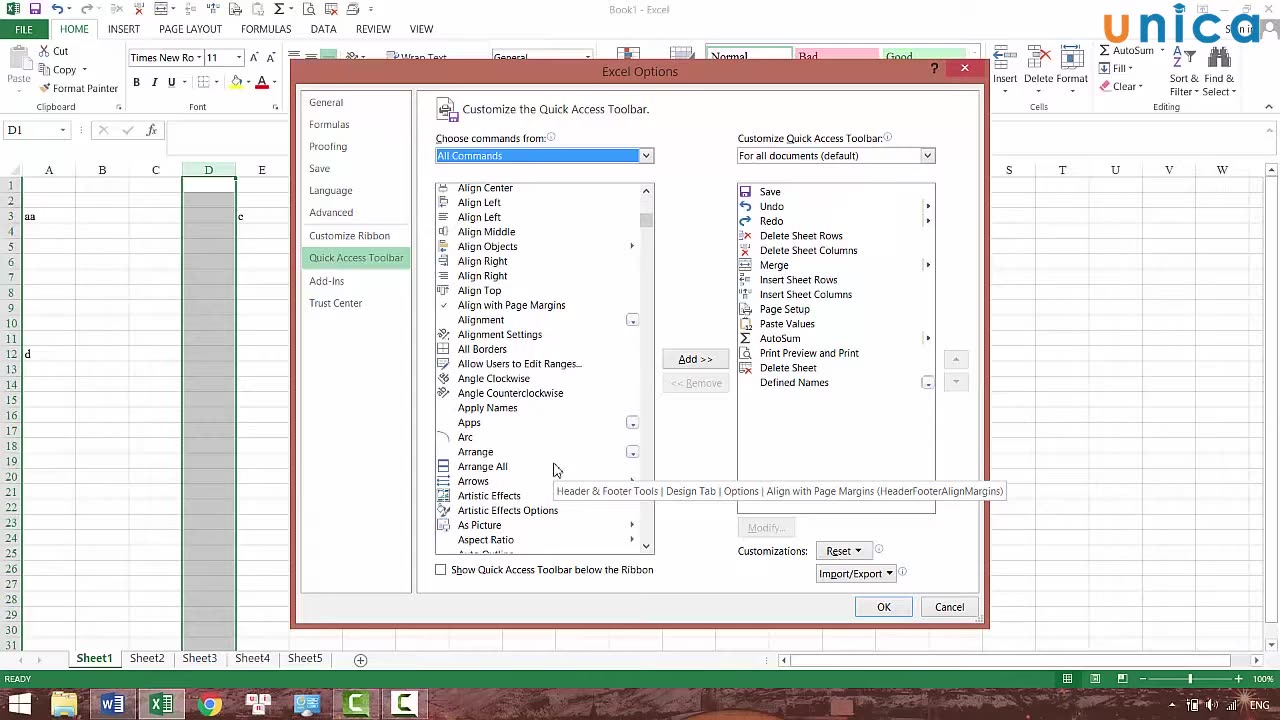Open the font name dropdown
The height and width of the screenshot is (720, 1280).
(199, 58)
